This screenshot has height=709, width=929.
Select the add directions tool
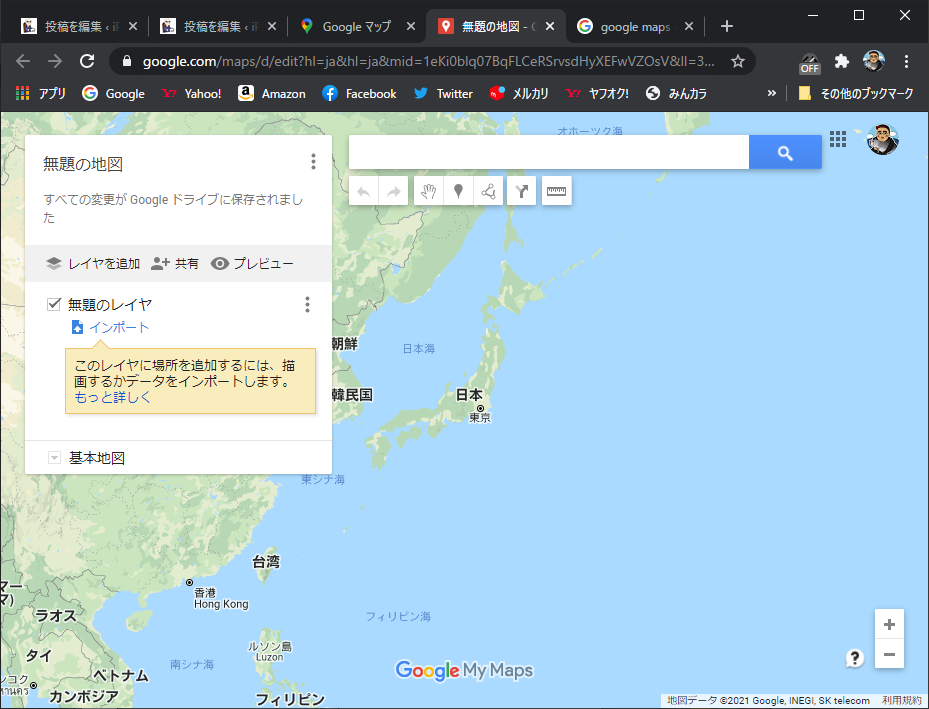coord(521,191)
